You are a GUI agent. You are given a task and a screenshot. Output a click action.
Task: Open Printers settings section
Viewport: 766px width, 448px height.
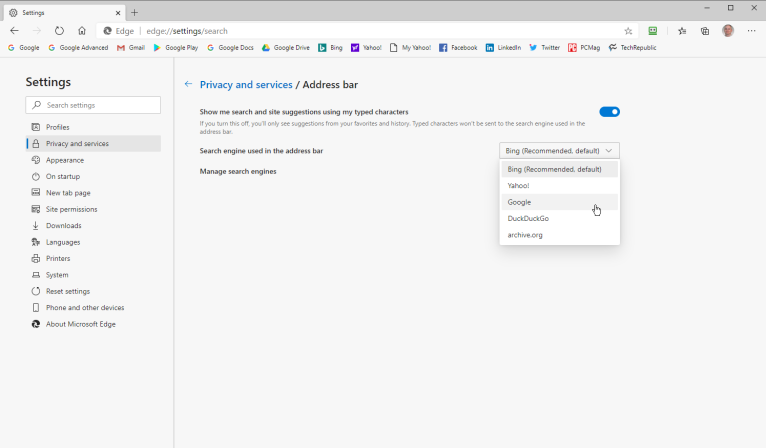(x=93, y=258)
